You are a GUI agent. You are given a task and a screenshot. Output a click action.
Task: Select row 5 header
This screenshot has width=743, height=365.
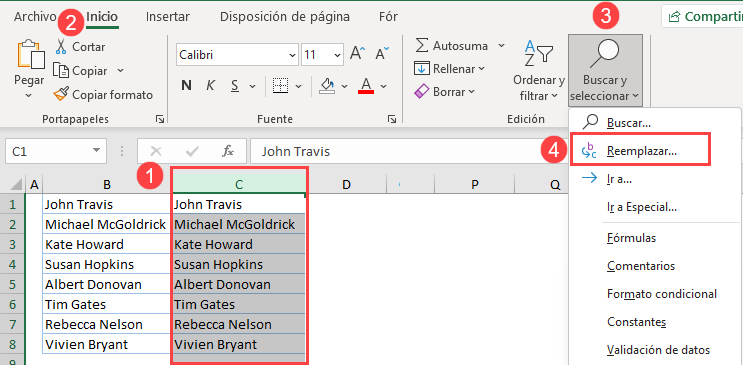(x=12, y=284)
